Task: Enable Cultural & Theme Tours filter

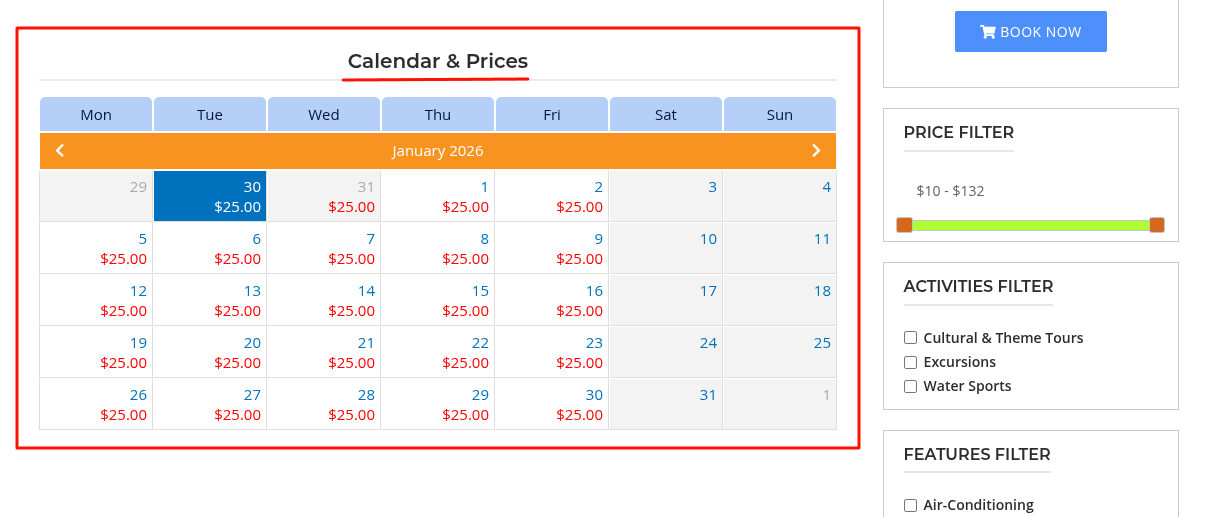Action: coord(910,338)
